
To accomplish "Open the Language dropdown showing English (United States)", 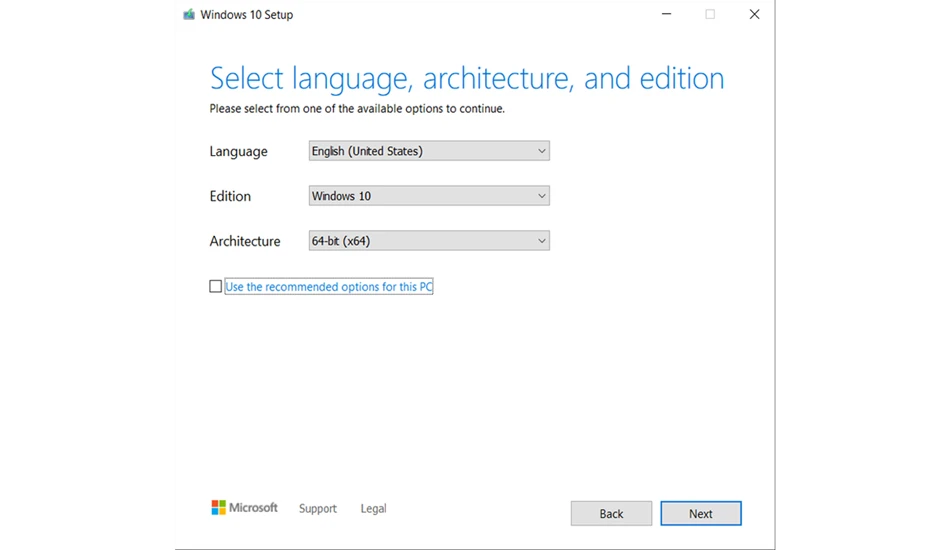I will [x=429, y=151].
